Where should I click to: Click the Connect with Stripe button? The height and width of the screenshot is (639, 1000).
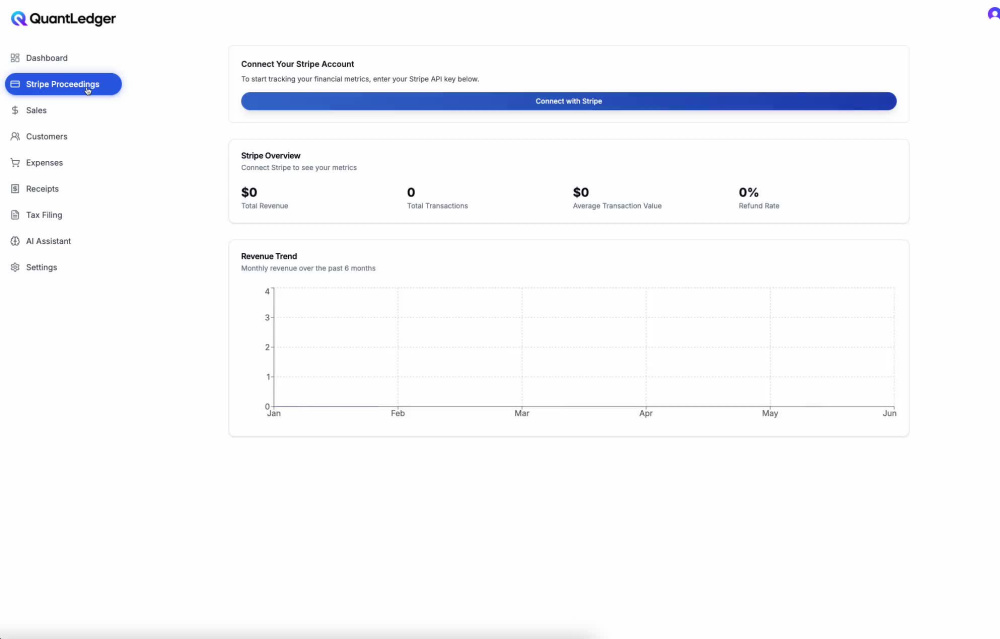coord(568,101)
